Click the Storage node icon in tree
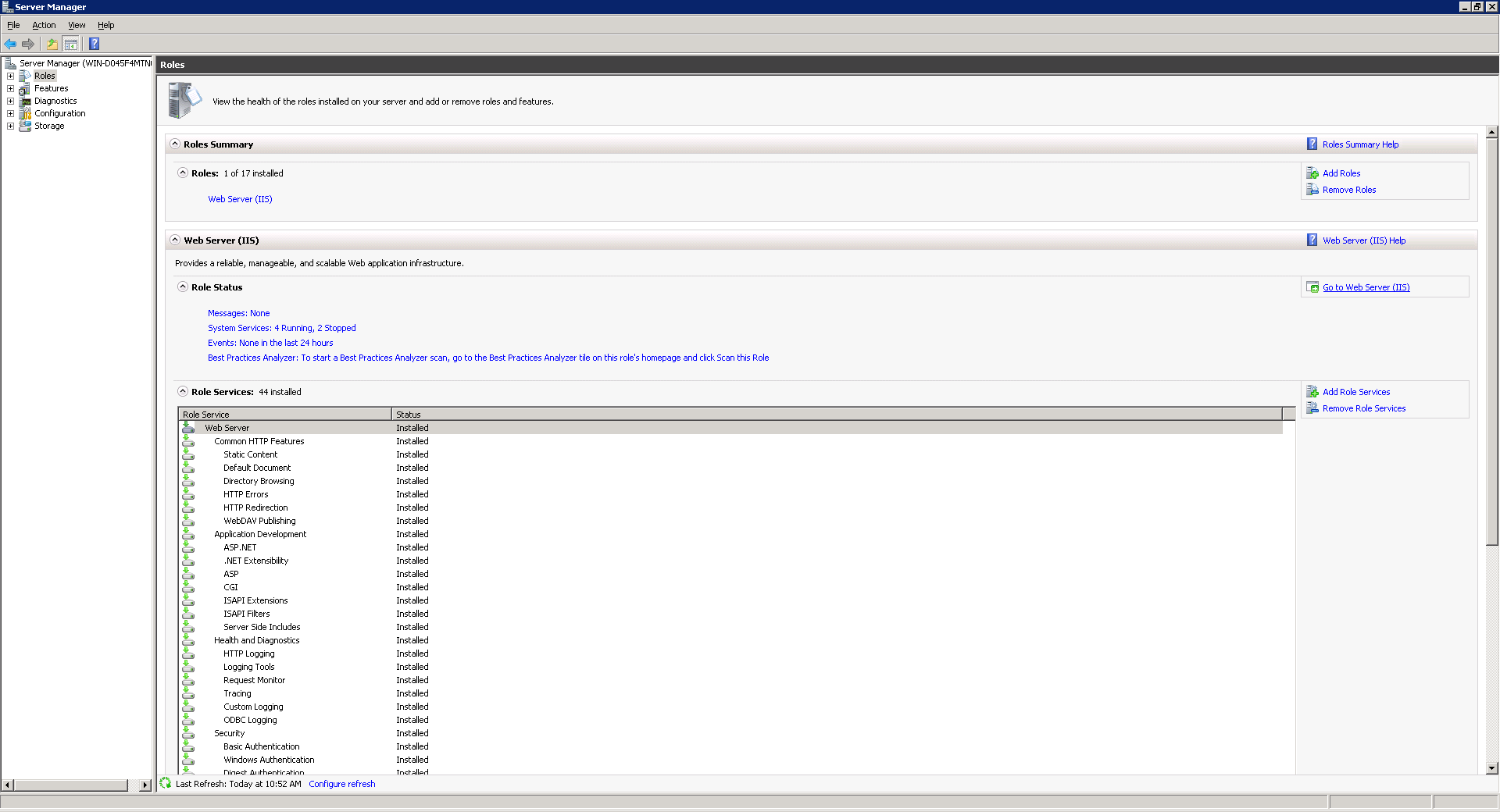 (x=25, y=126)
